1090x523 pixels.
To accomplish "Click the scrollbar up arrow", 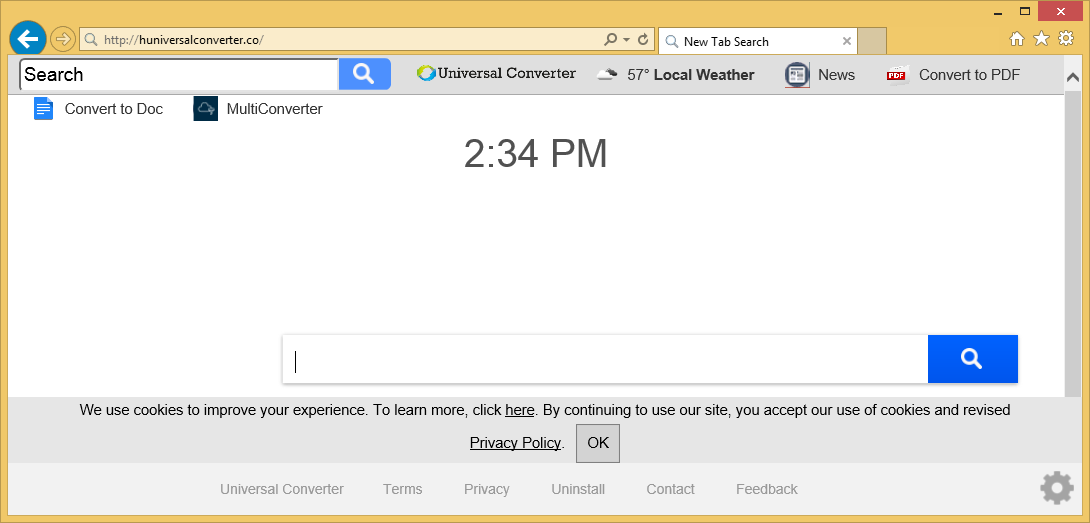I will (x=1073, y=78).
